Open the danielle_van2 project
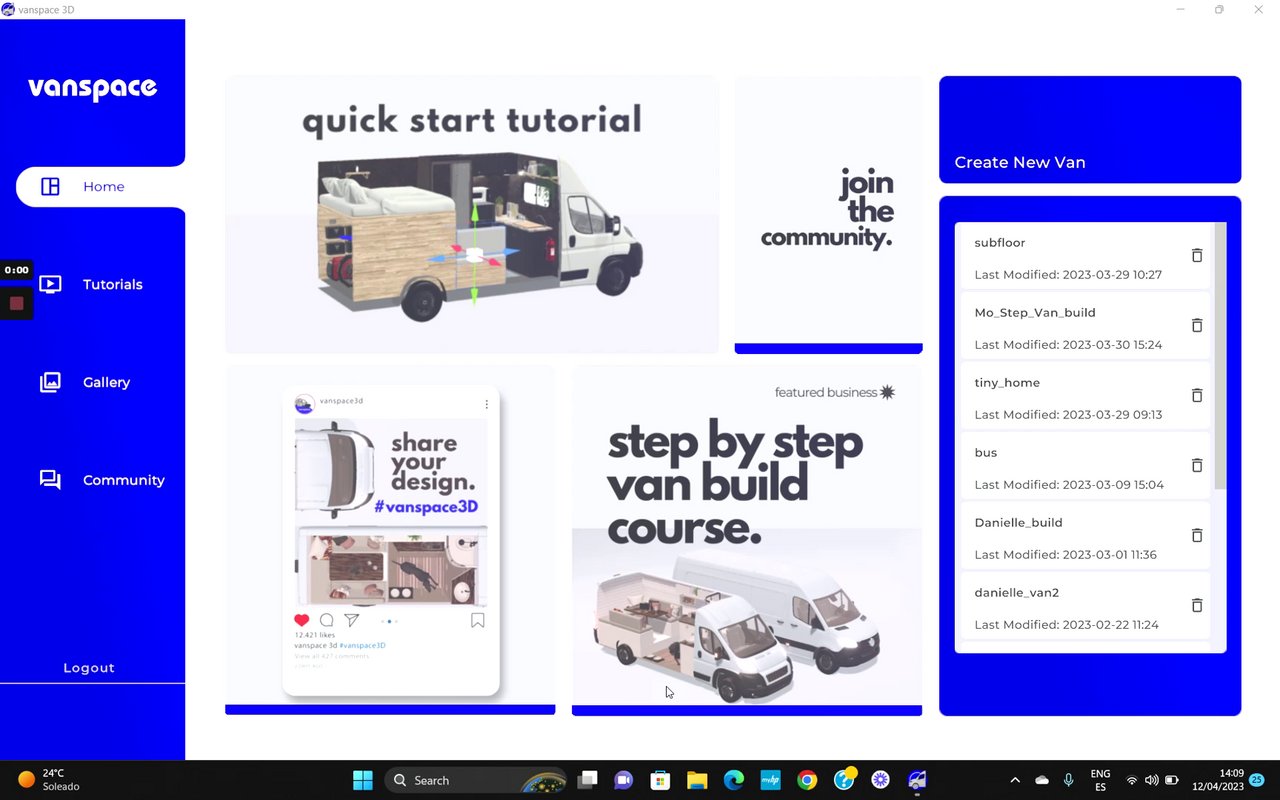This screenshot has height=800, width=1280. (1083, 606)
